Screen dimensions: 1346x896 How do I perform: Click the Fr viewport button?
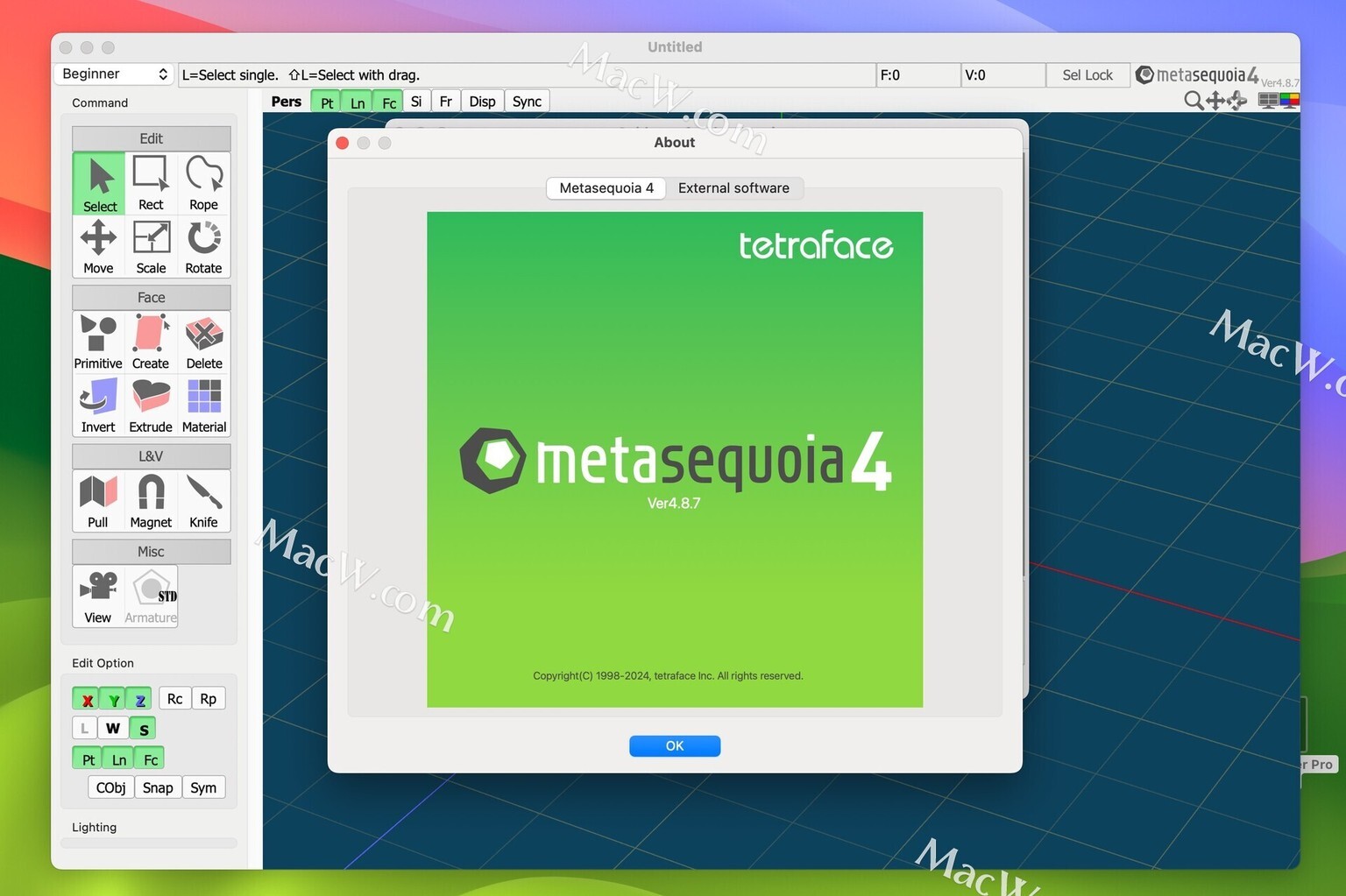[446, 102]
